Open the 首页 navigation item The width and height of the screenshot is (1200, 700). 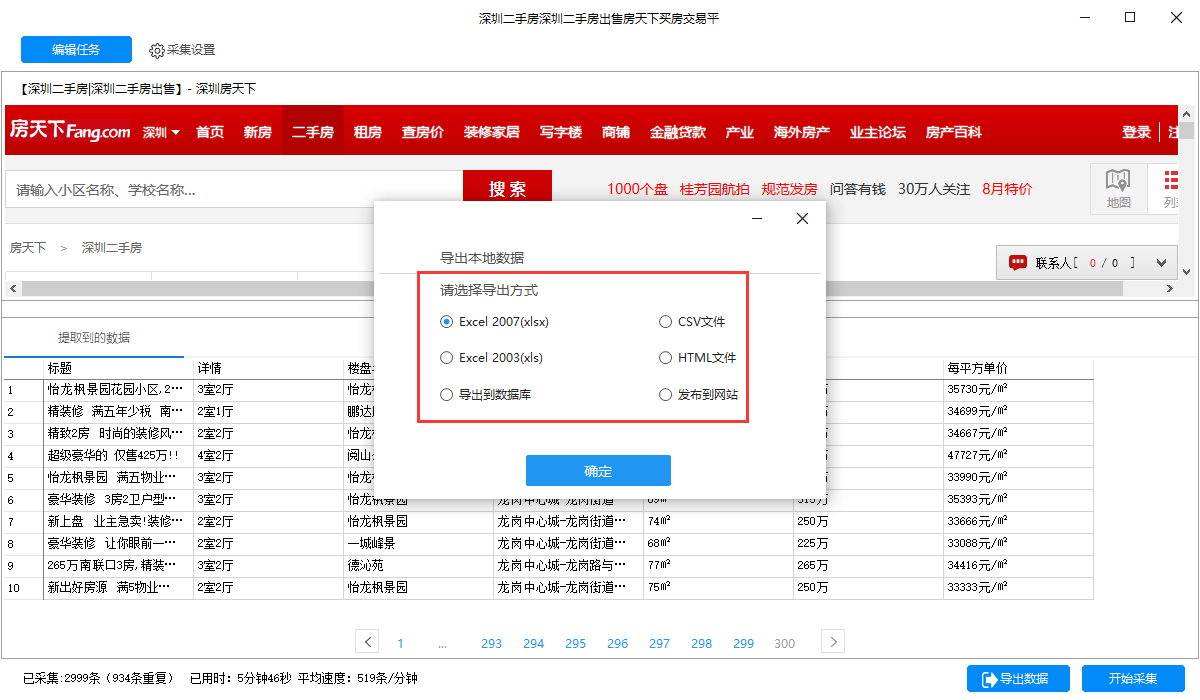[x=210, y=132]
